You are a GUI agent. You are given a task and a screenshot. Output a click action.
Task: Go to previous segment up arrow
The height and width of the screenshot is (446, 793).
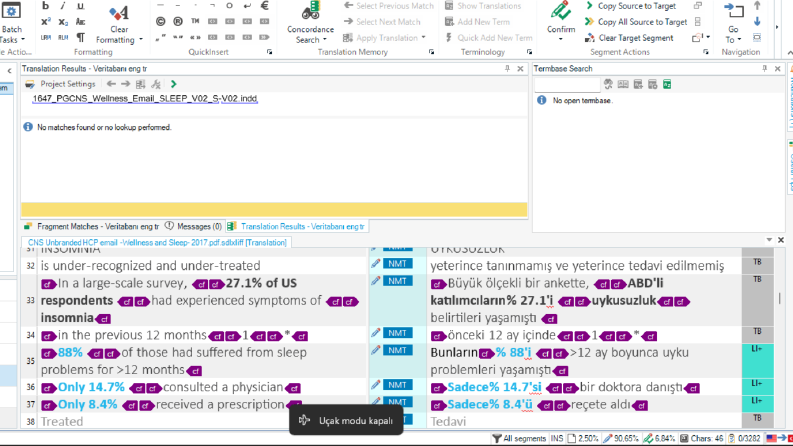757,6
